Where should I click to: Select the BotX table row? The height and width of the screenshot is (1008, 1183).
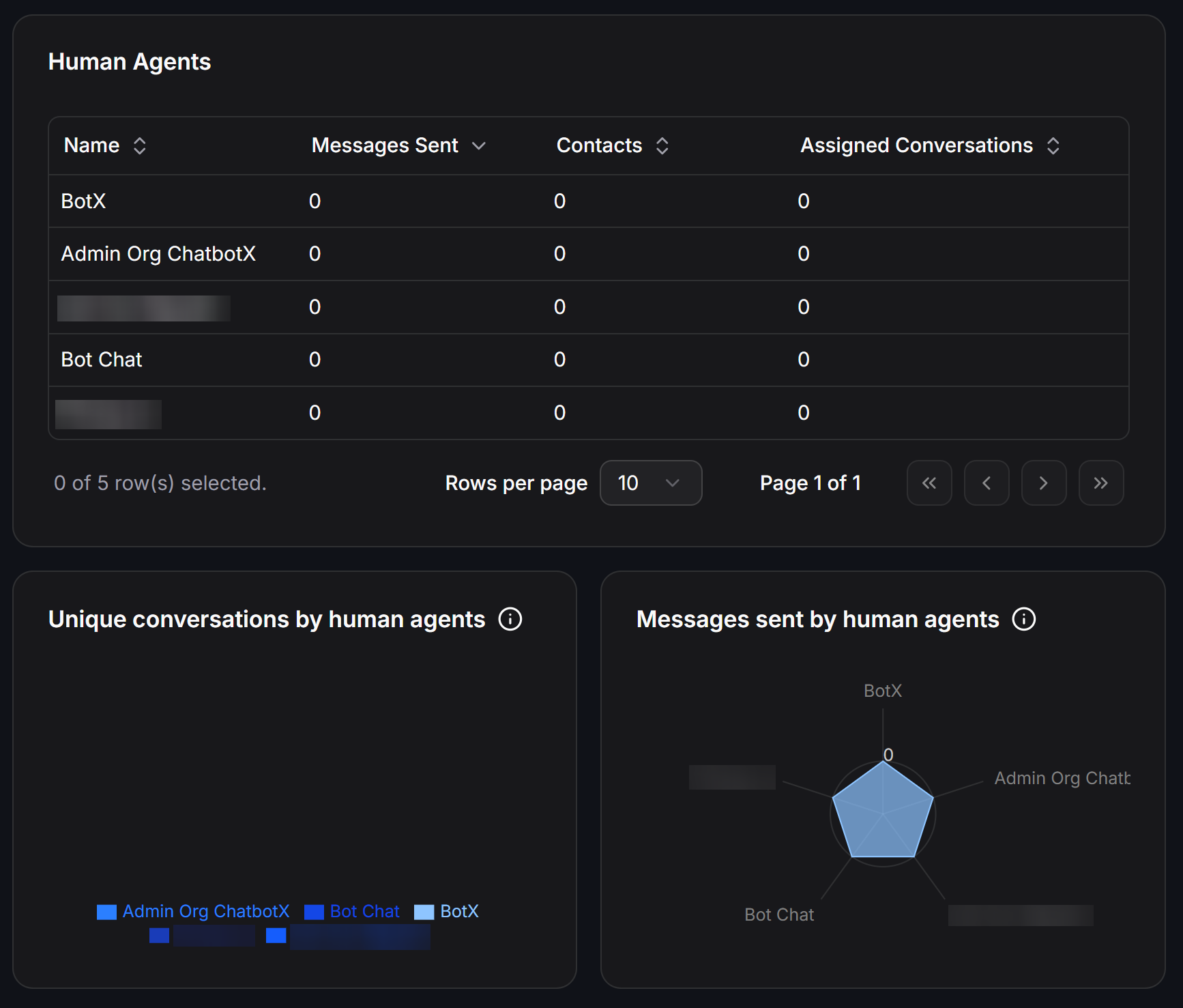[x=589, y=201]
